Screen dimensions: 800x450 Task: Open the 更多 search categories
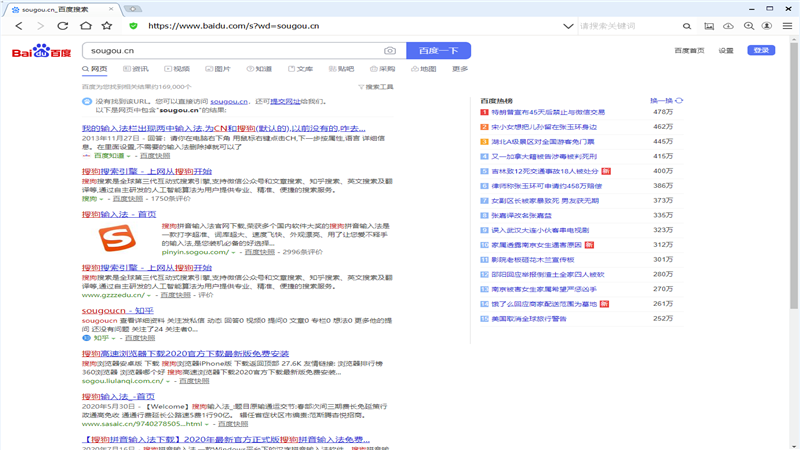point(459,69)
